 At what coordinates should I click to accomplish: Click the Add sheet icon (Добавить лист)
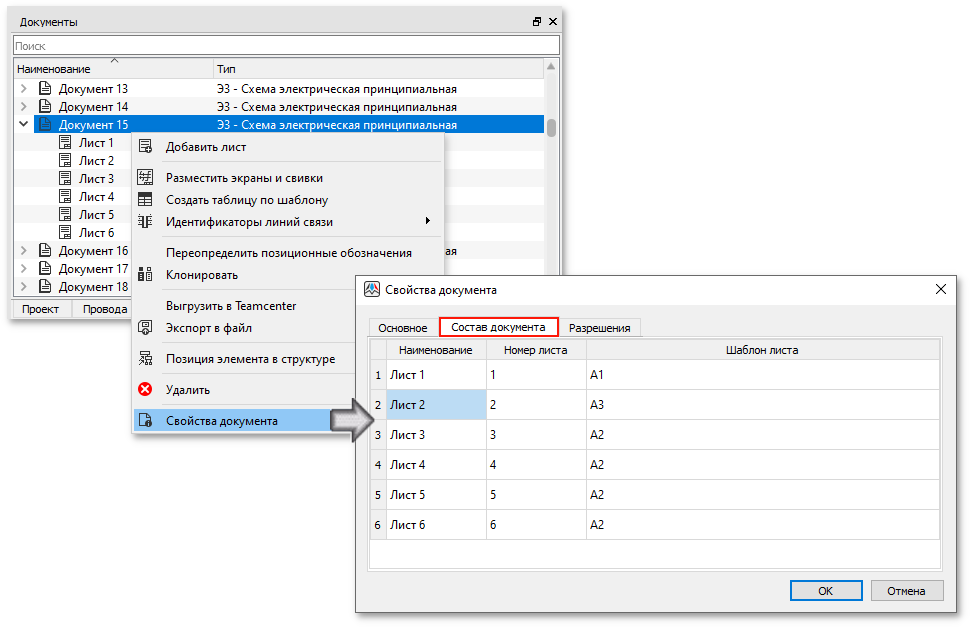145,147
